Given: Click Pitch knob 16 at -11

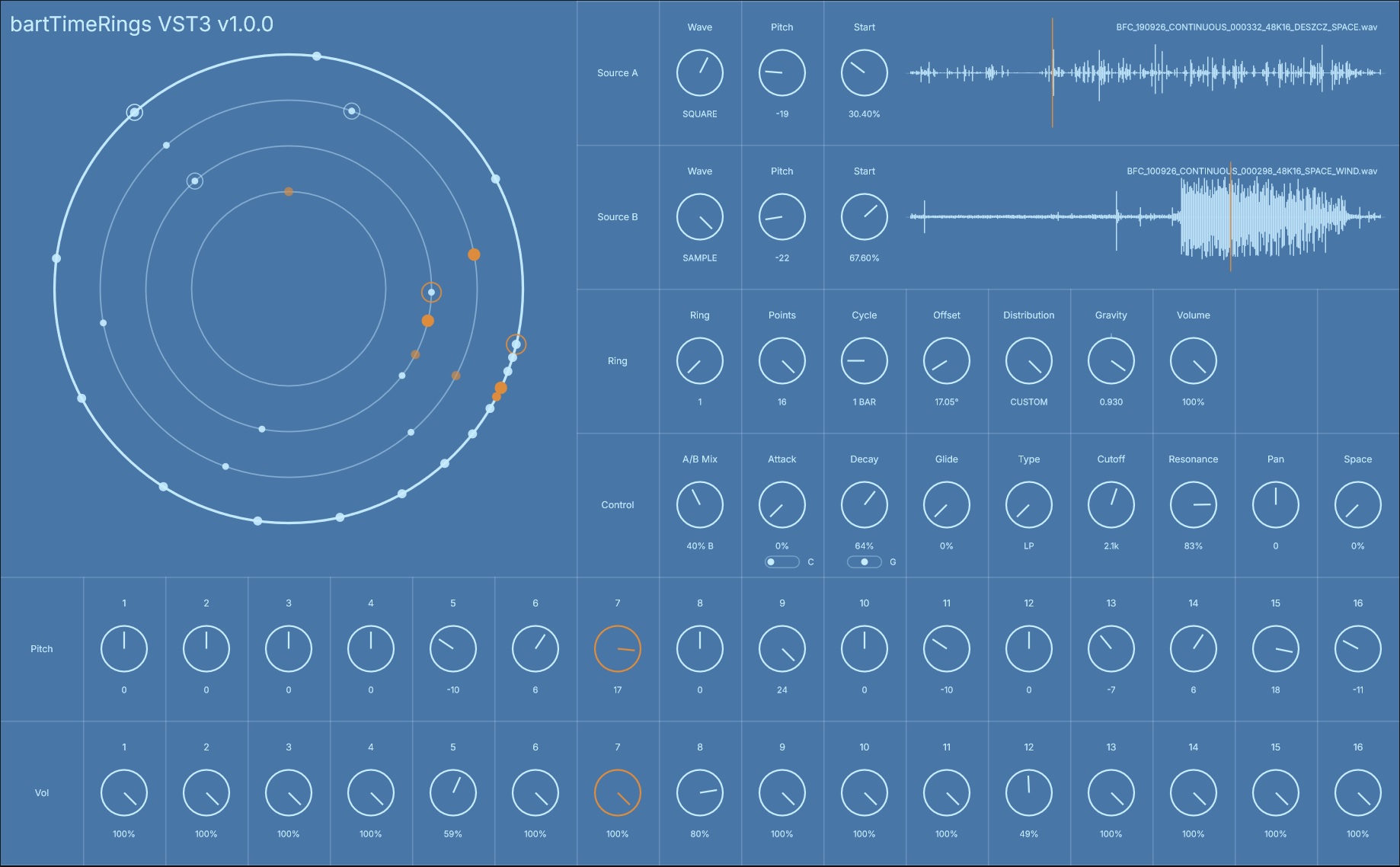Looking at the screenshot, I should tap(1357, 649).
